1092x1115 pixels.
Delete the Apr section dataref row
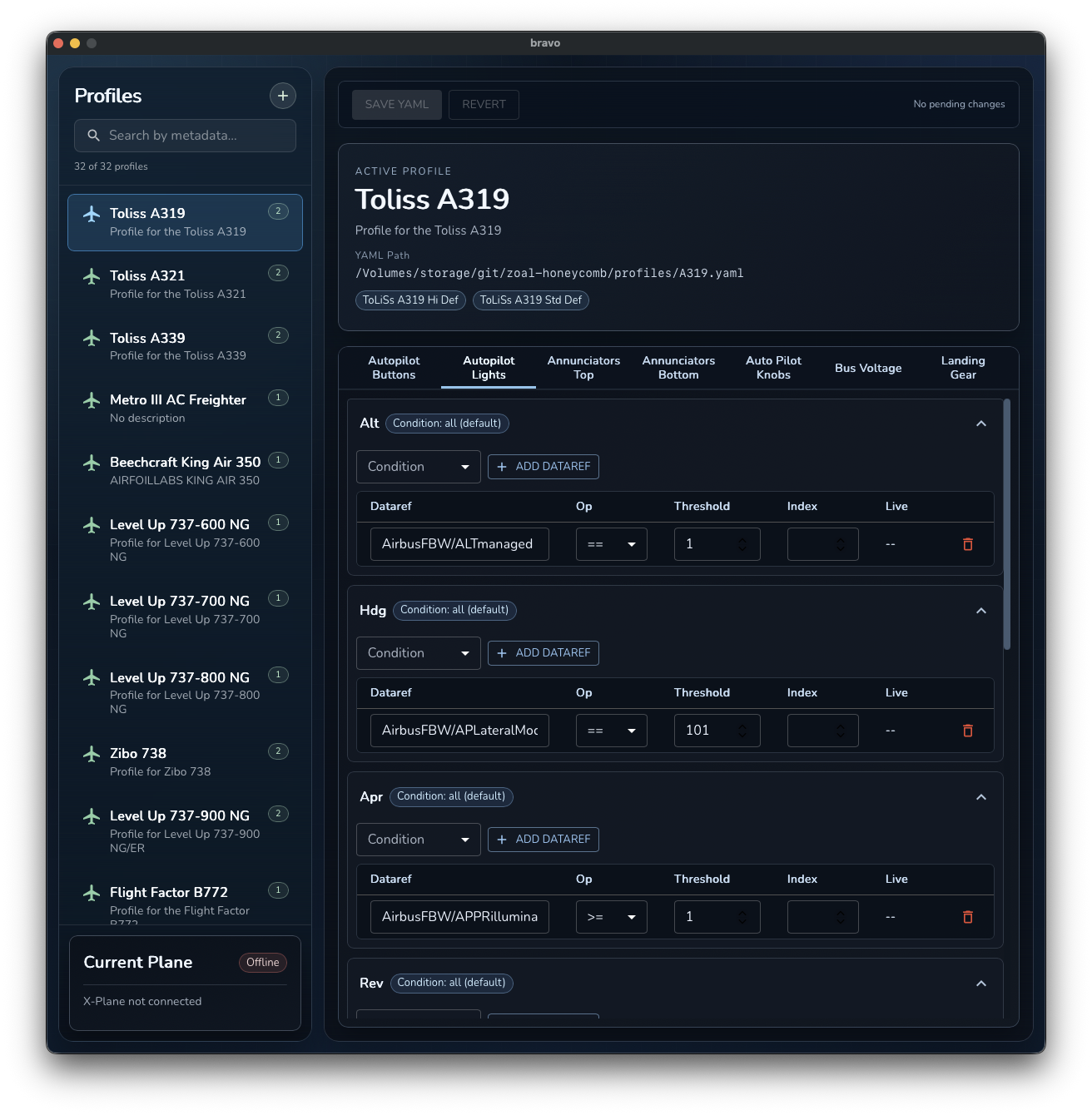pyautogui.click(x=967, y=917)
